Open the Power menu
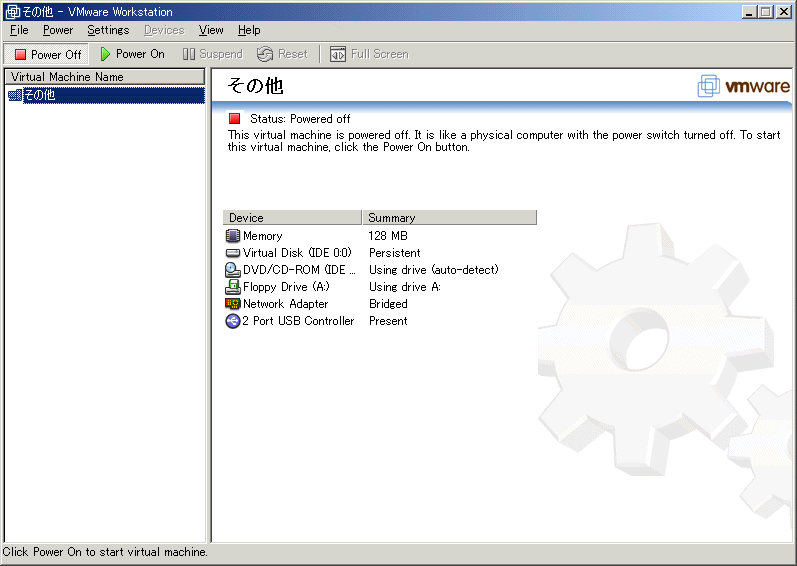 tap(58, 30)
